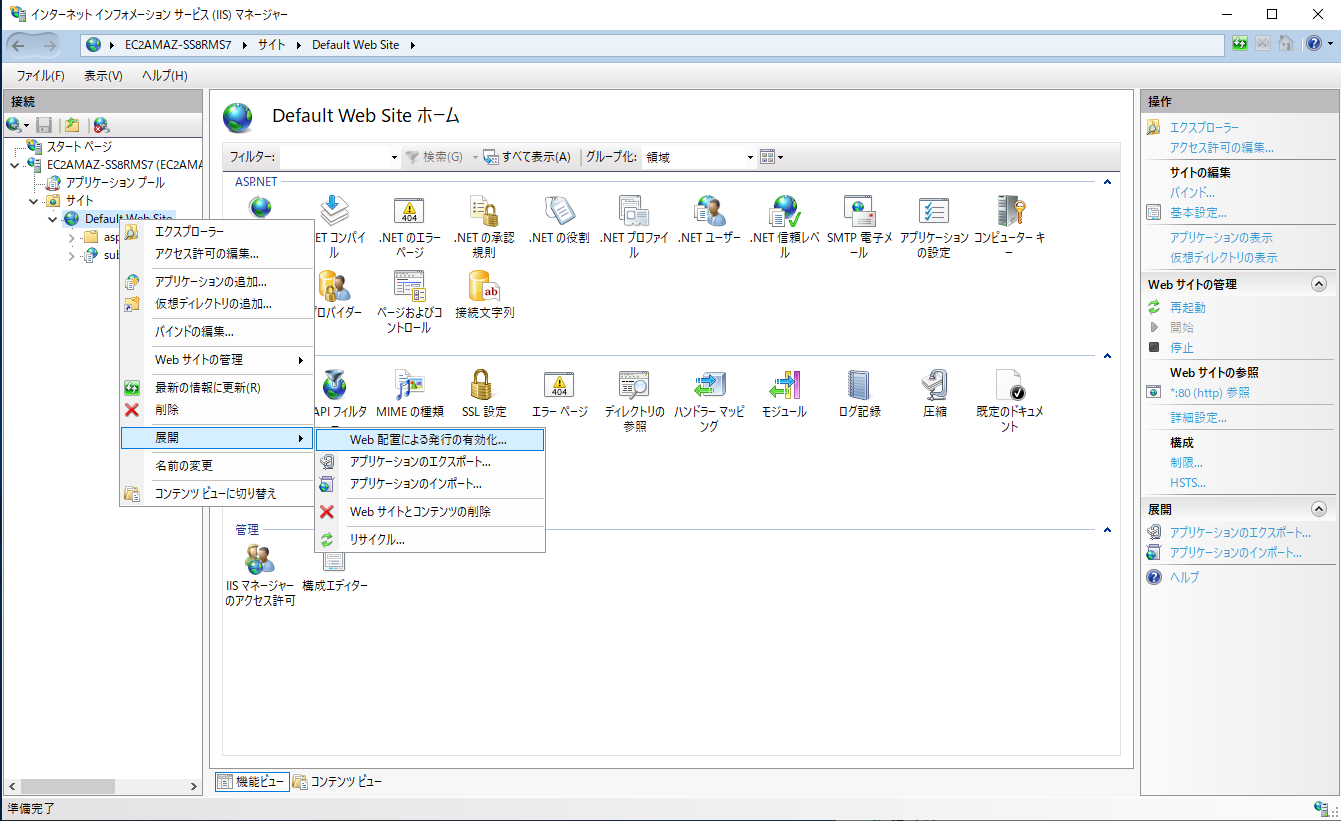Open the グループ化 領域 dropdown
This screenshot has height=821, width=1341.
coord(750,157)
